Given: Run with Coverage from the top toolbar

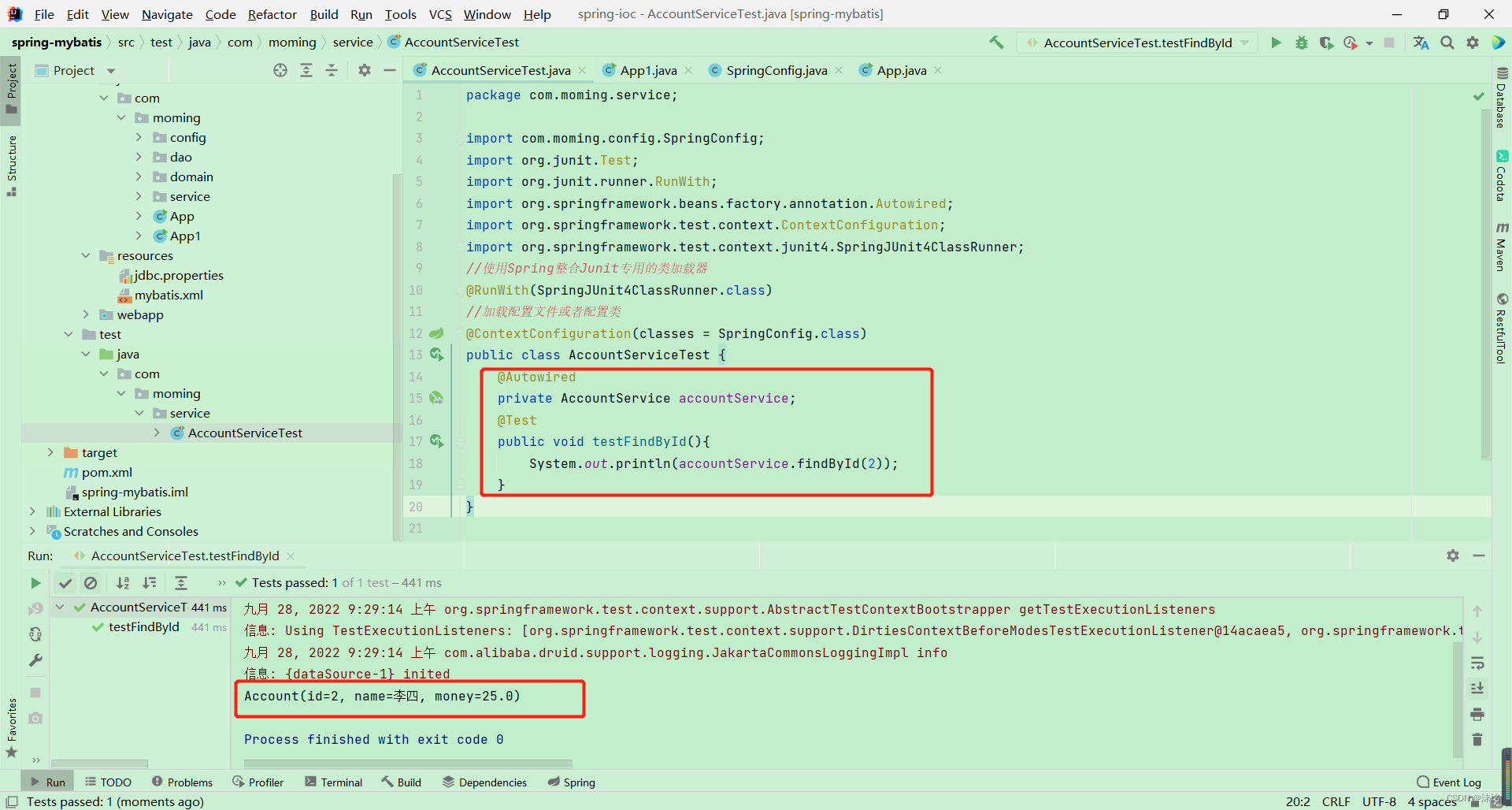Looking at the screenshot, I should pyautogui.click(x=1326, y=43).
